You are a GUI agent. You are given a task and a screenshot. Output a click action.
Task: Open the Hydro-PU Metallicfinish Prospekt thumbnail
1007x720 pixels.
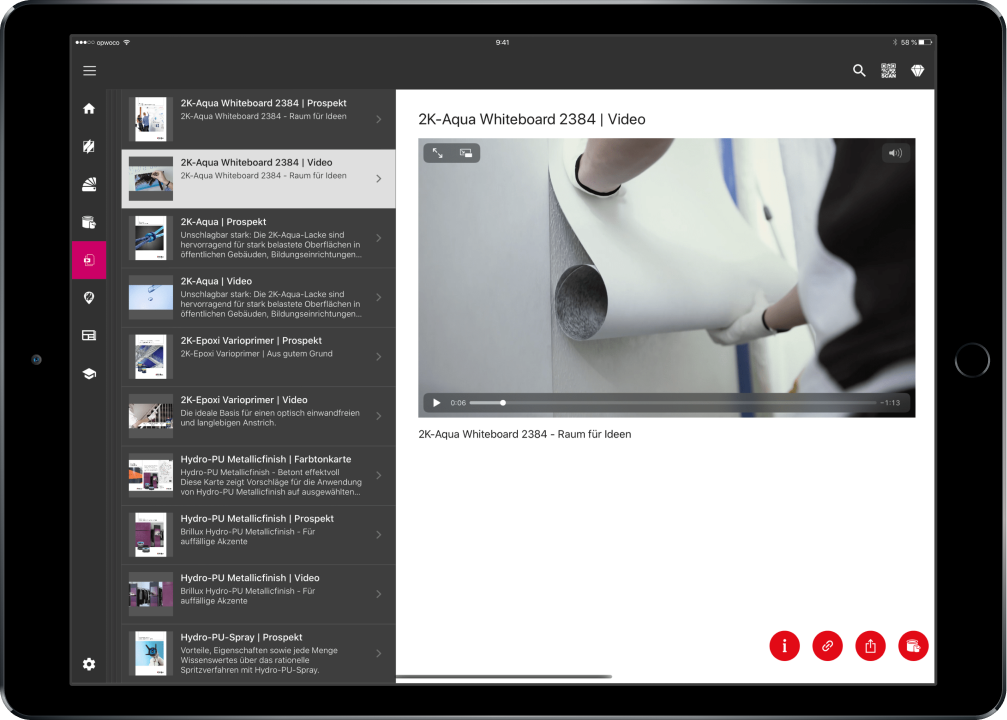click(151, 534)
